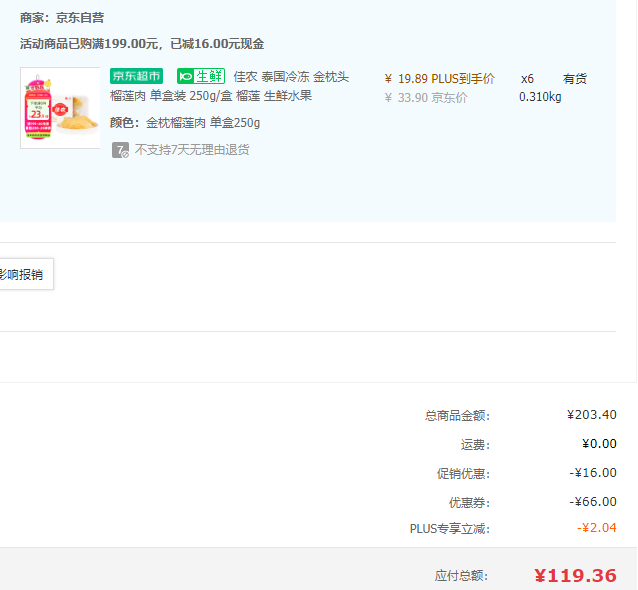This screenshot has width=638, height=590.
Task: Click the 生鲜 fresh food tag icon
Action: coord(201,76)
